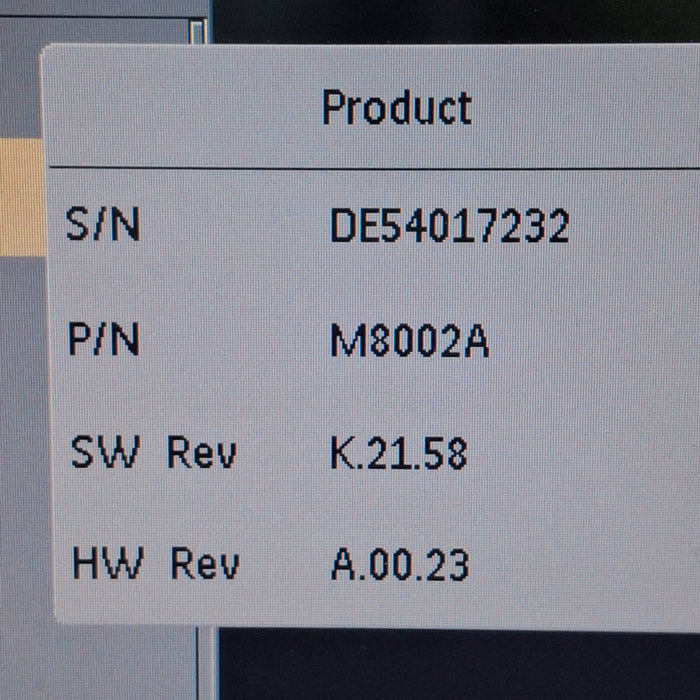Click serial number DE54017232
This screenshot has height=700, width=700.
pyautogui.click(x=449, y=226)
